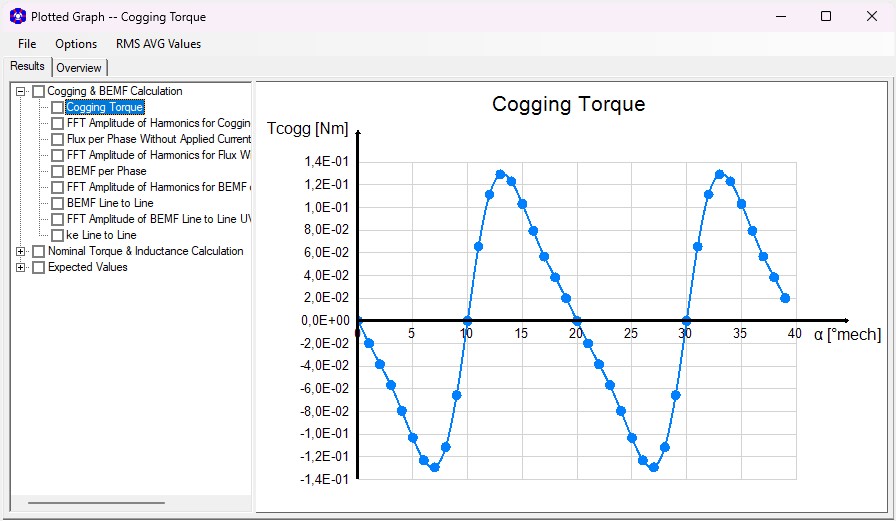The width and height of the screenshot is (896, 521).
Task: Close the Plotted Graph window
Action: click(871, 16)
